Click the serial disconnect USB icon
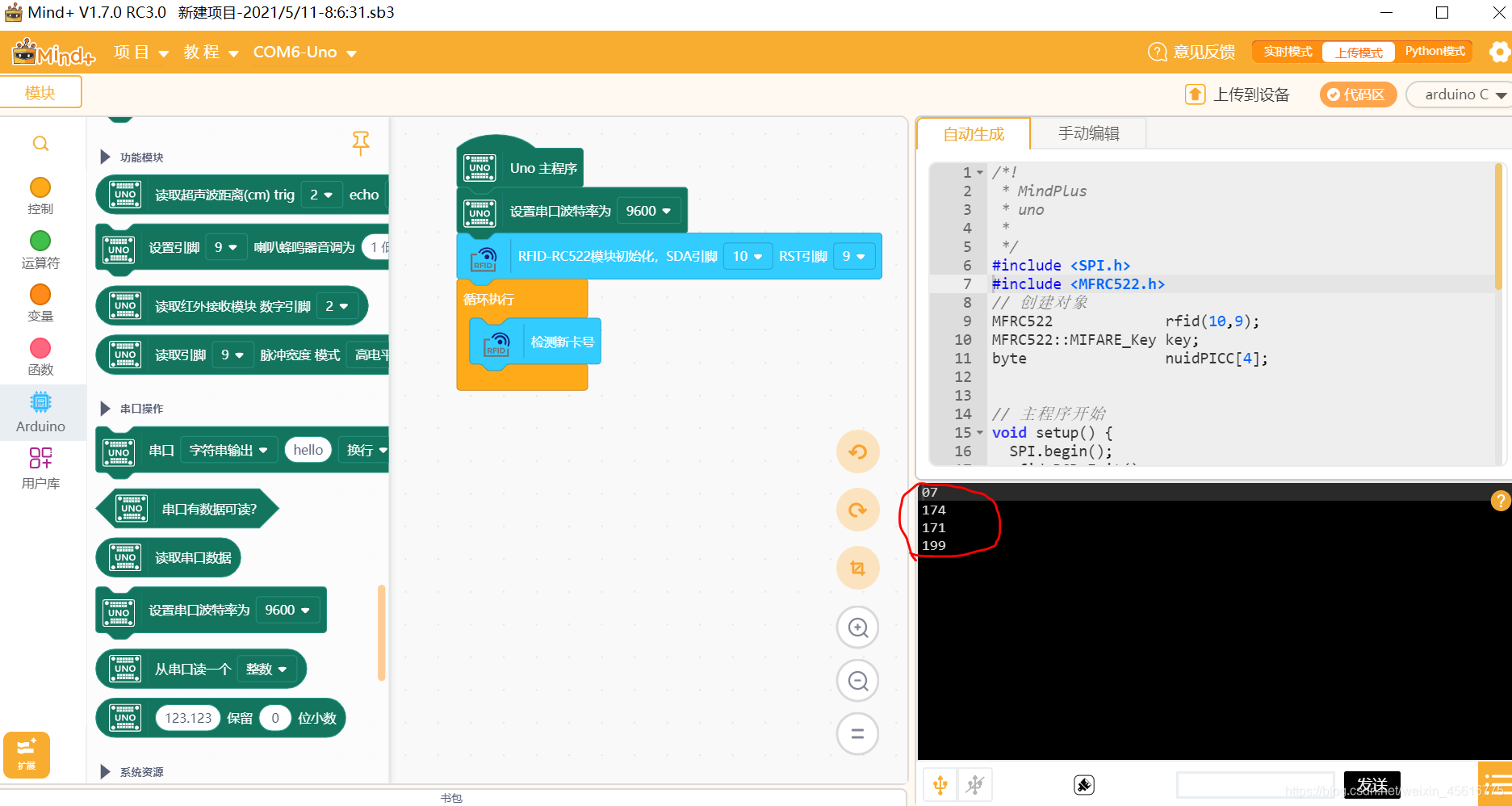Viewport: 1512px width, 806px height. pyautogui.click(x=975, y=784)
